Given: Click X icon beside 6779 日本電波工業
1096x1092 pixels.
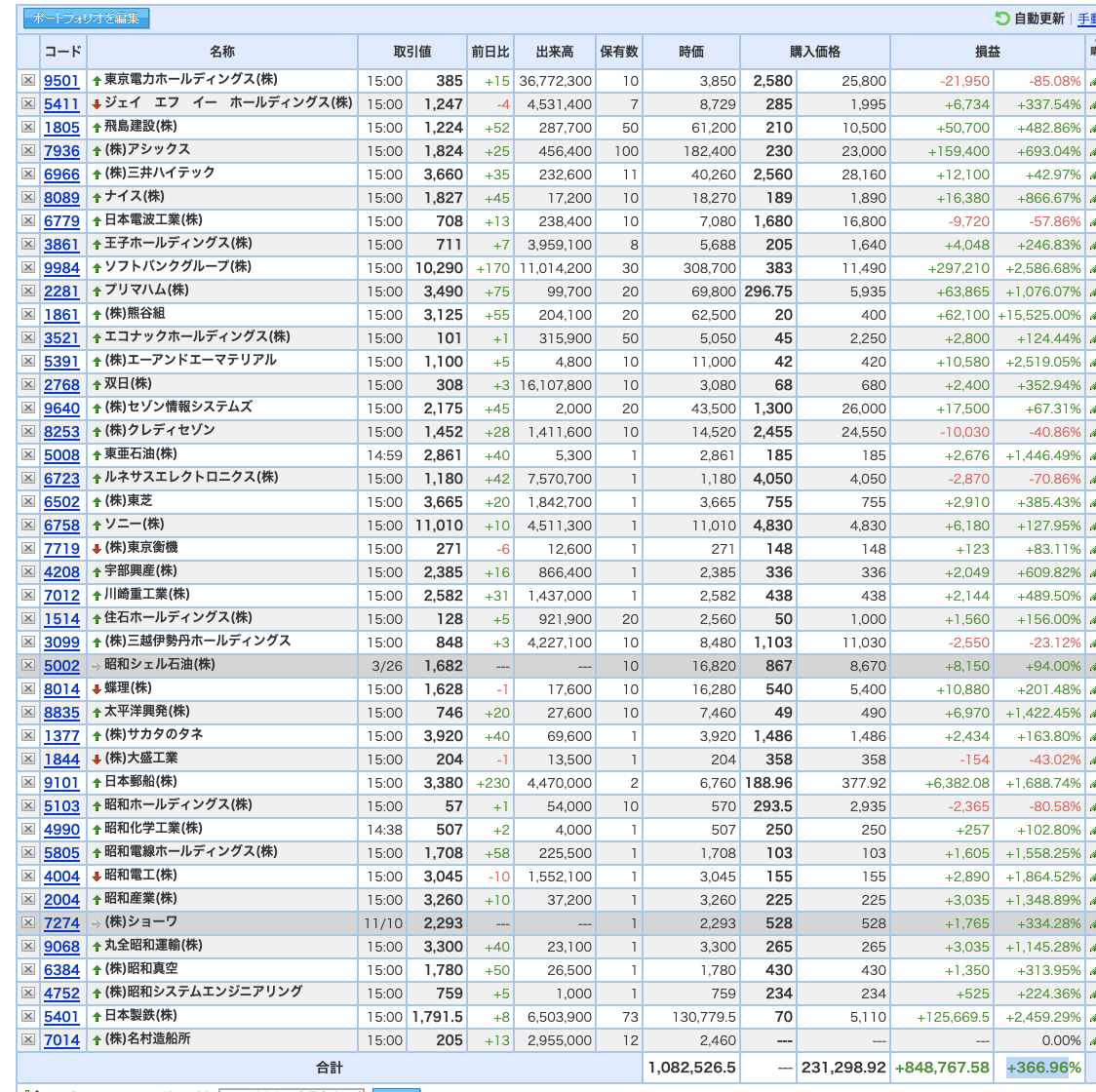Looking at the screenshot, I should 28,221.
